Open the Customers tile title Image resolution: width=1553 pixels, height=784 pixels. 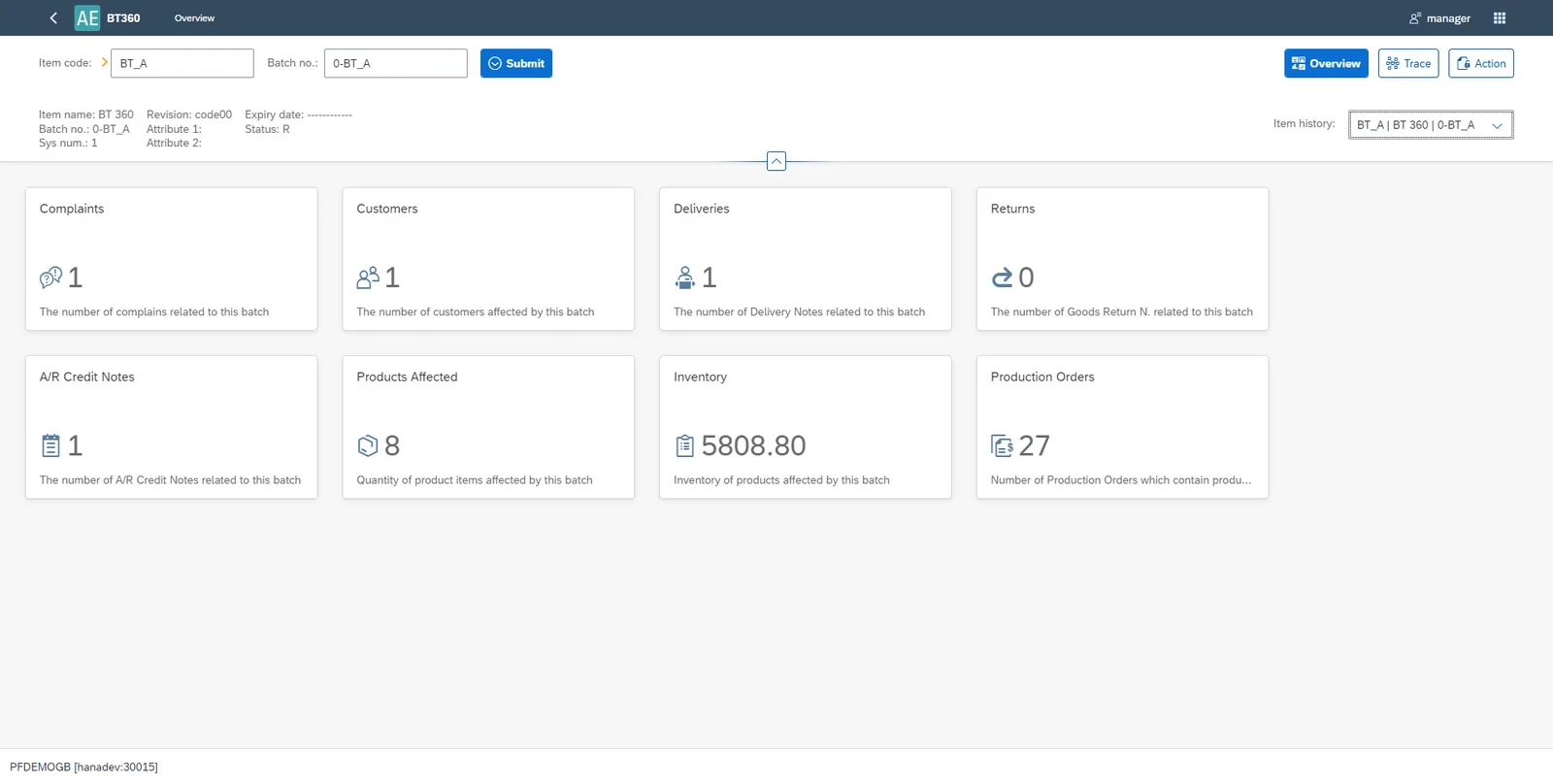coord(387,209)
